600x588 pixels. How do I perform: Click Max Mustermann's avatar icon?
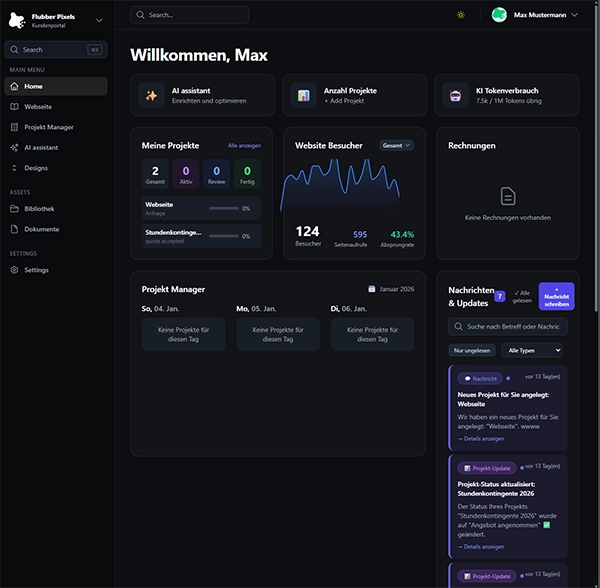point(499,15)
